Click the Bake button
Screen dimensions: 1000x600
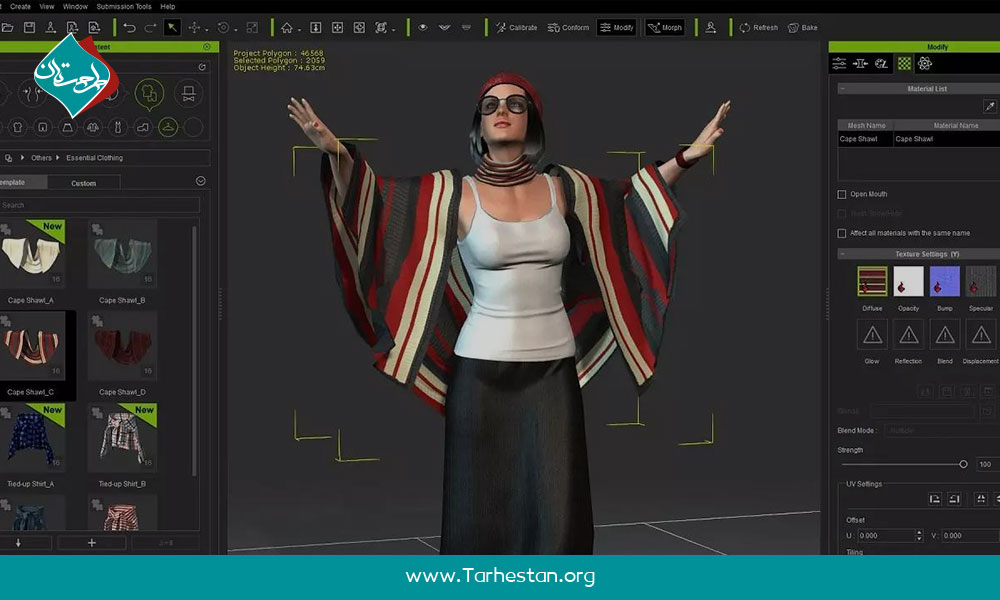803,27
